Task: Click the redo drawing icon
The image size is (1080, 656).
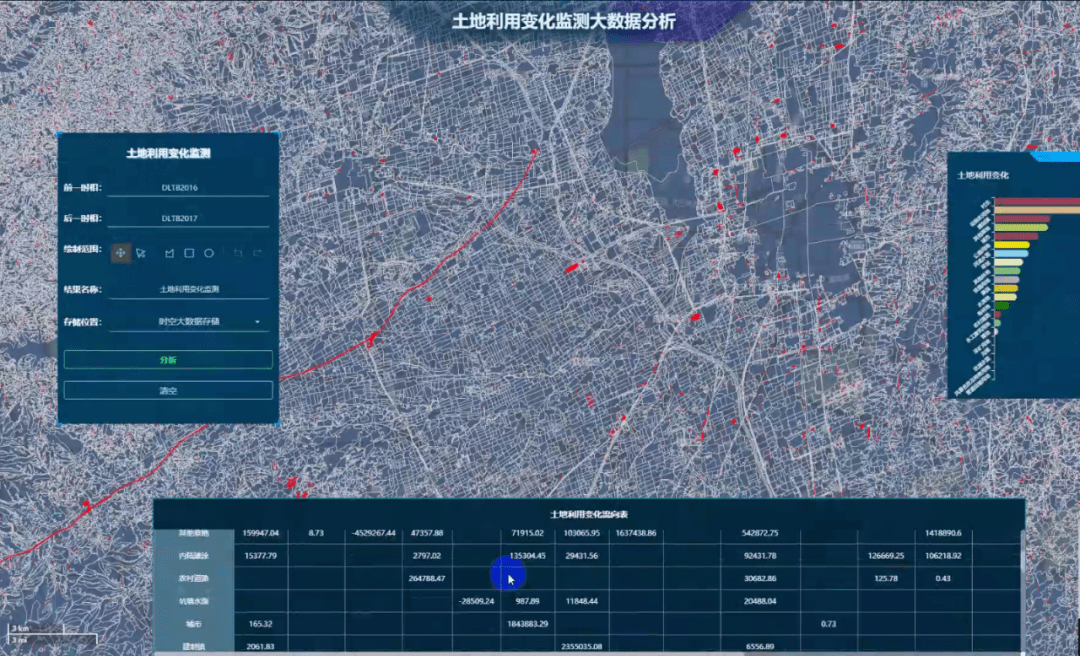Action: coord(257,254)
